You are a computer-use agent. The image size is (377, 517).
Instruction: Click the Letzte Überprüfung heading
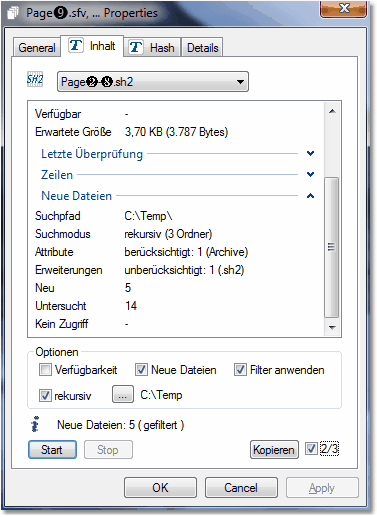point(92,154)
